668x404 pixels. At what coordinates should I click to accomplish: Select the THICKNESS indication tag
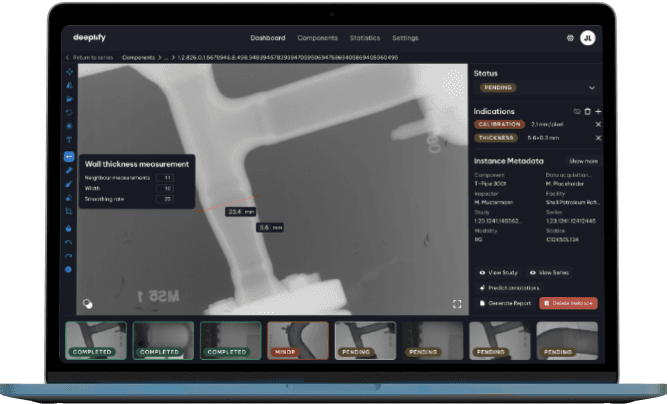pos(496,138)
